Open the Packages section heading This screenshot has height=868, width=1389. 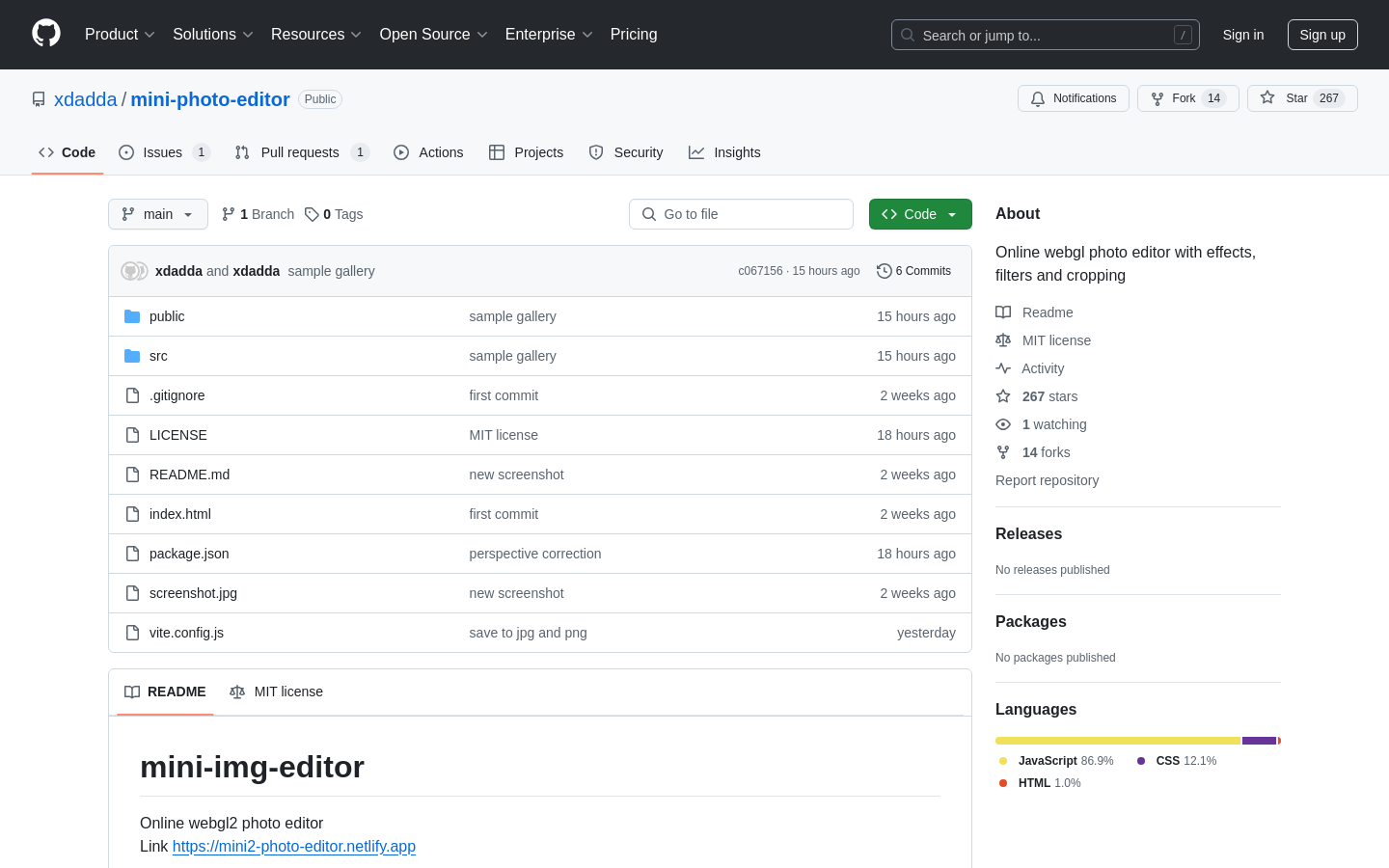pos(1031,622)
